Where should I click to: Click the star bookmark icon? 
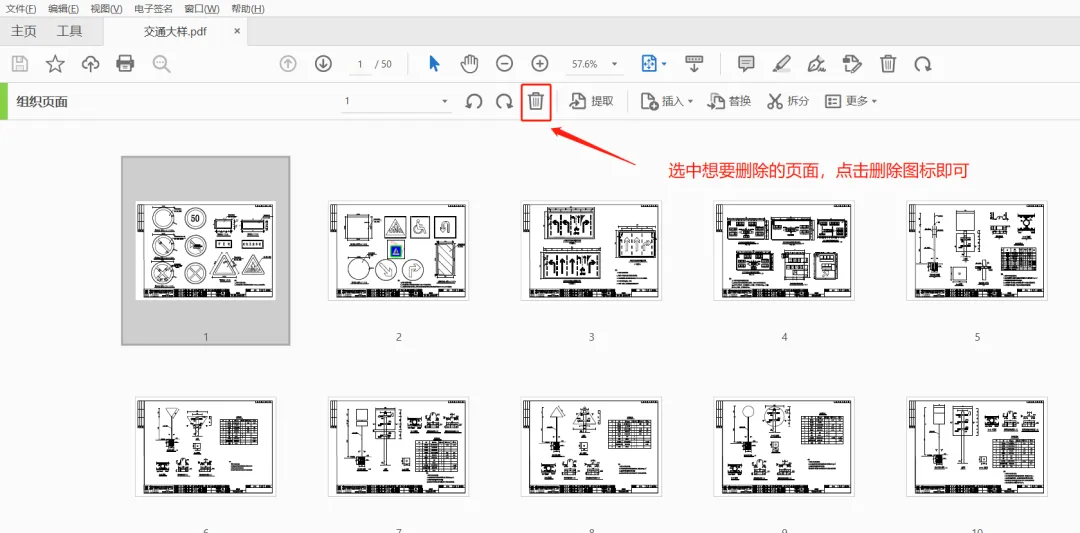click(55, 64)
